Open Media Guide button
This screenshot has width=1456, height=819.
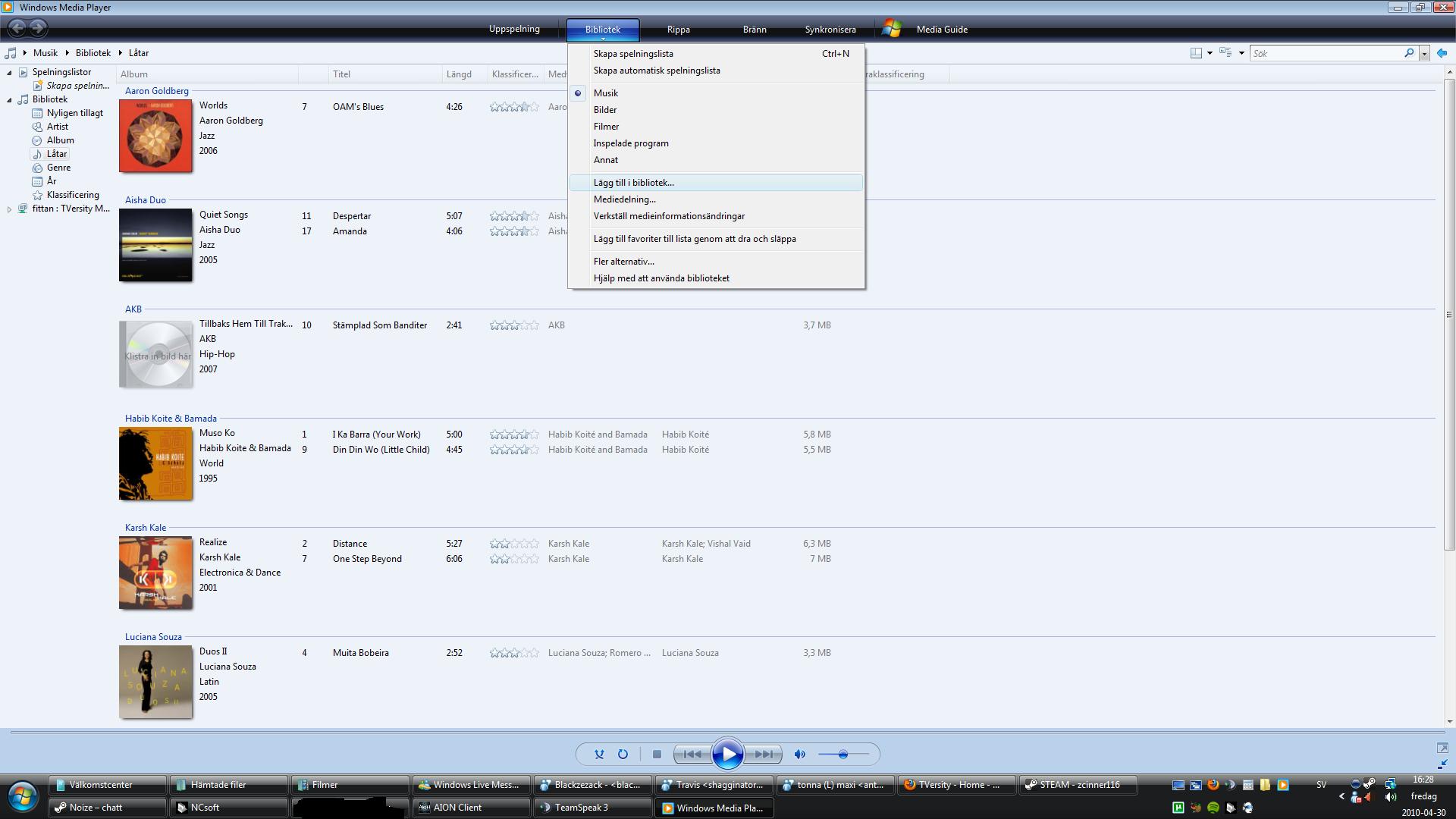click(x=941, y=30)
